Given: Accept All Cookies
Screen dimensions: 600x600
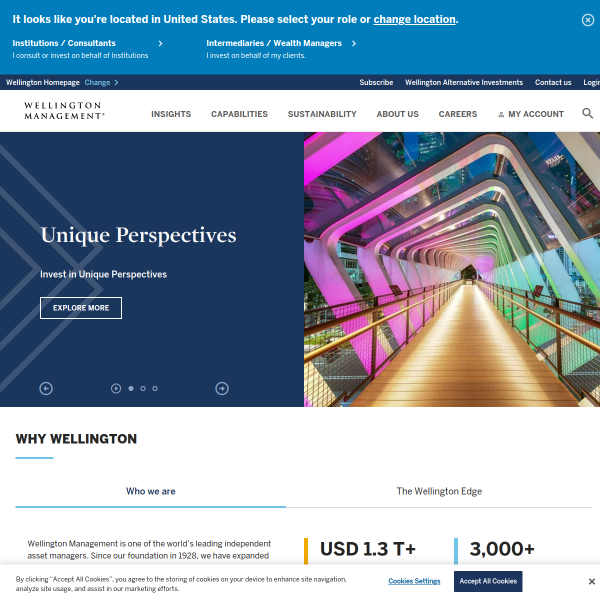Looking at the screenshot, I should pyautogui.click(x=488, y=581).
